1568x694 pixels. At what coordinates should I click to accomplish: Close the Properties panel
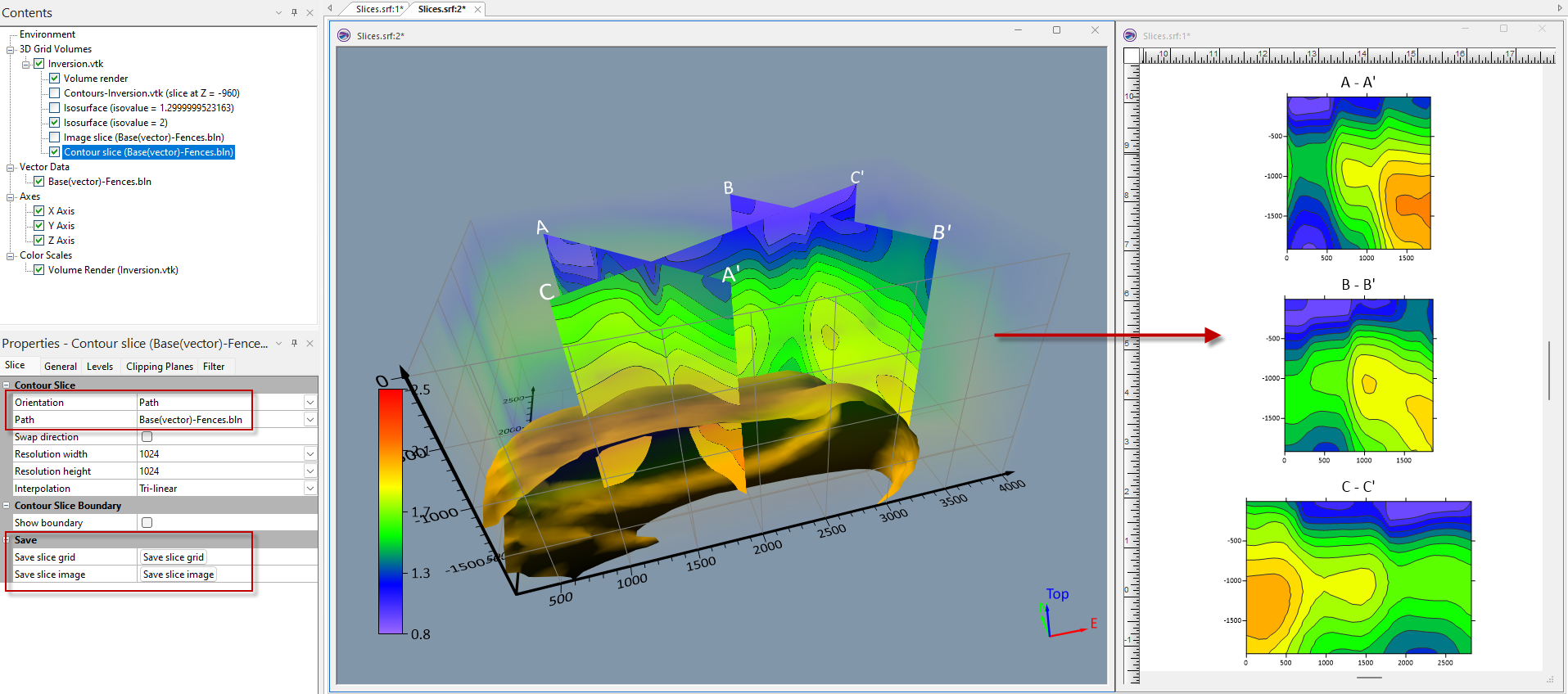pos(310,344)
